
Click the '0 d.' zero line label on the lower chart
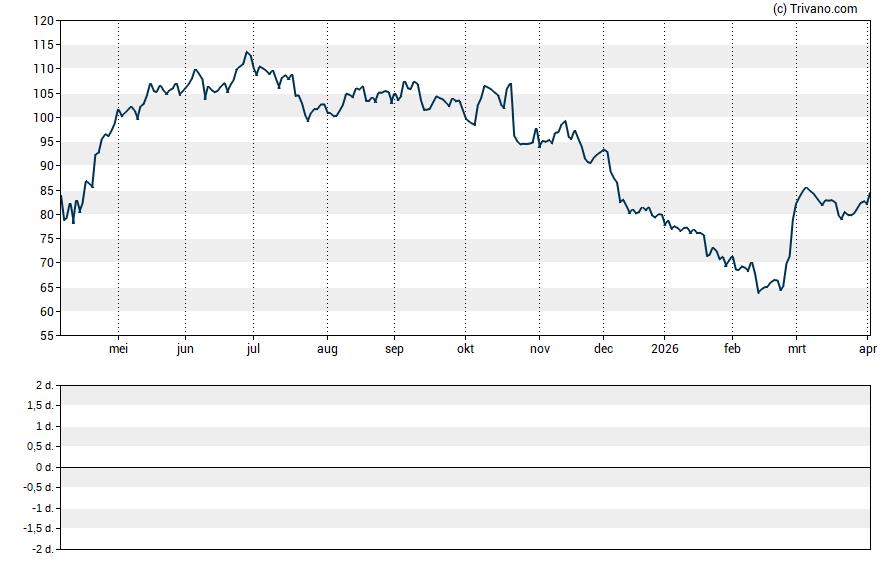pyautogui.click(x=43, y=468)
